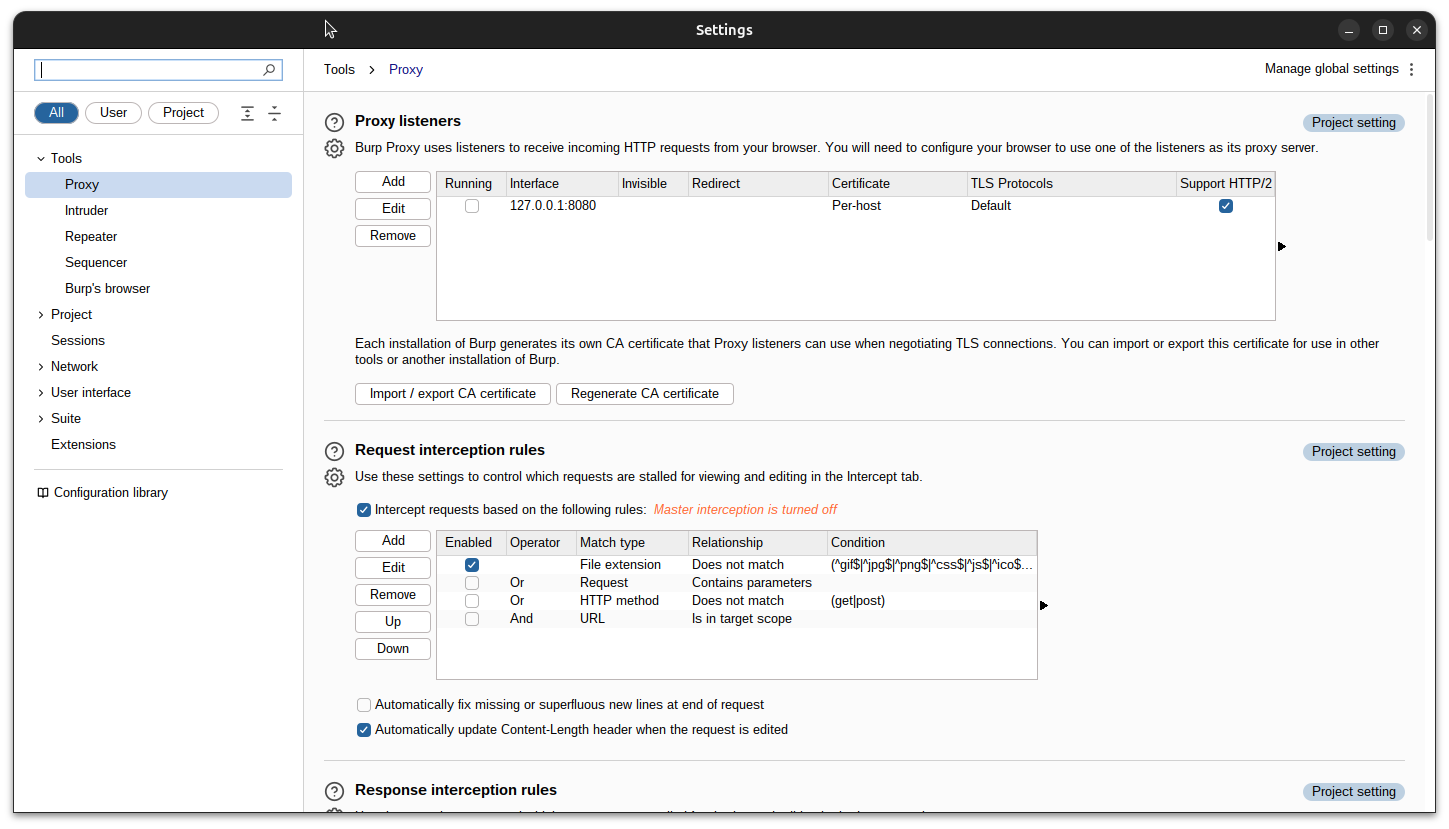This screenshot has width=1449, height=829.
Task: Select Proxy in the settings tree
Action: (158, 185)
